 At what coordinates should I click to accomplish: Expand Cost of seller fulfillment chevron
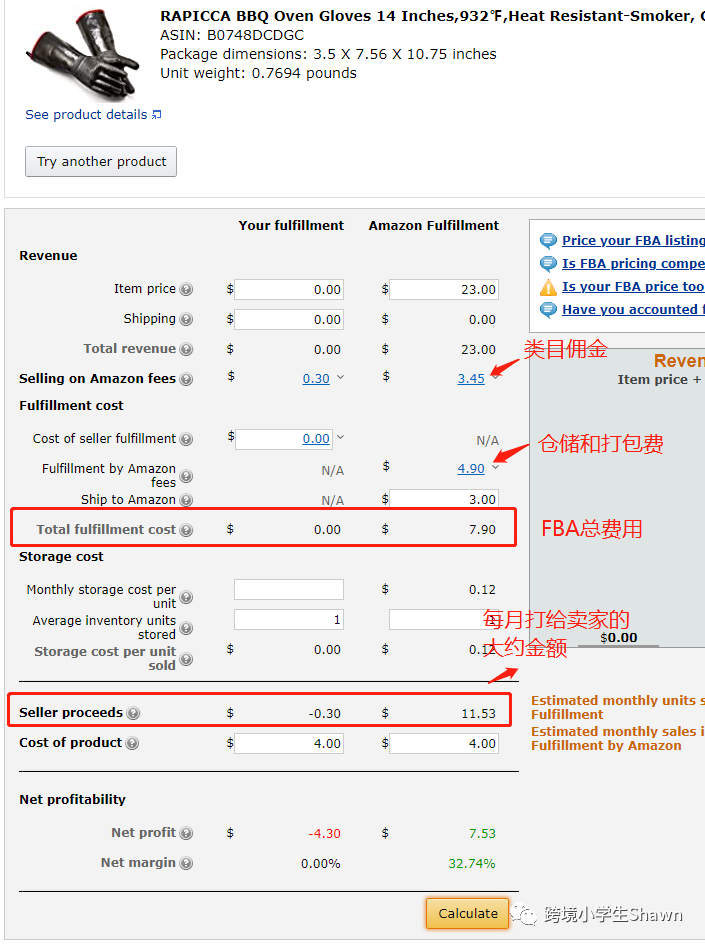(340, 437)
